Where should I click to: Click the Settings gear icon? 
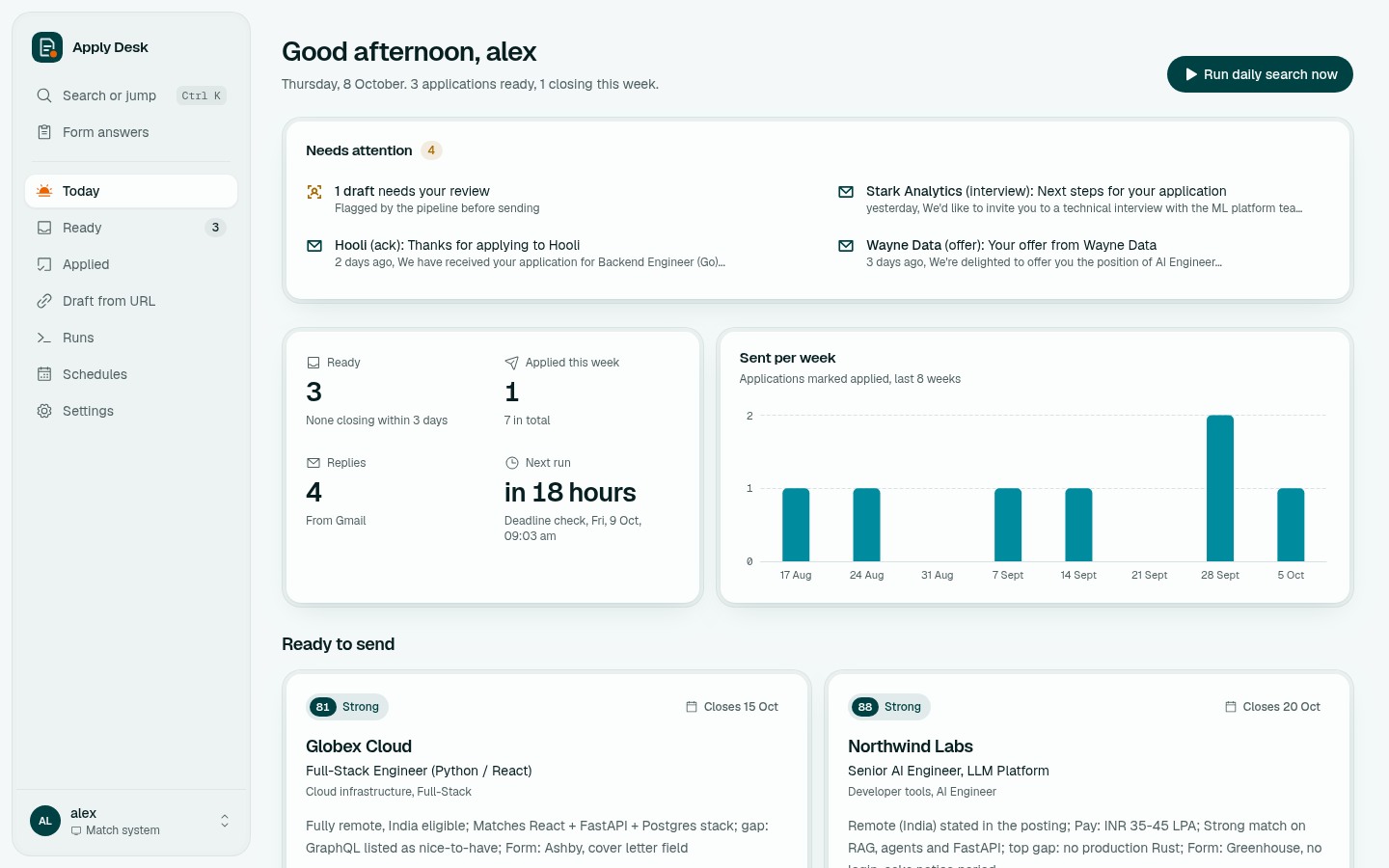(x=44, y=411)
